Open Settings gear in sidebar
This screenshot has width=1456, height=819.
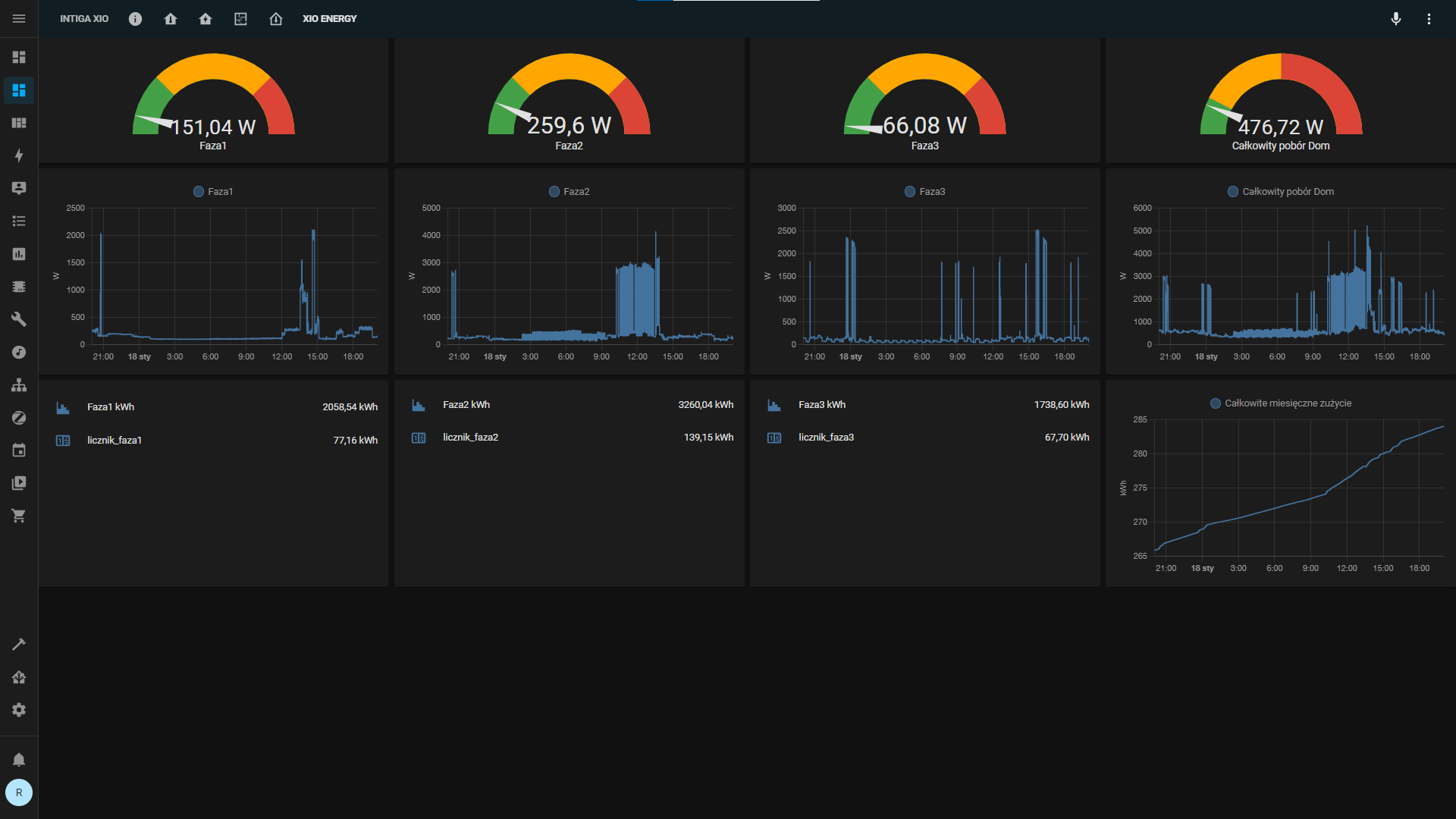pos(19,710)
